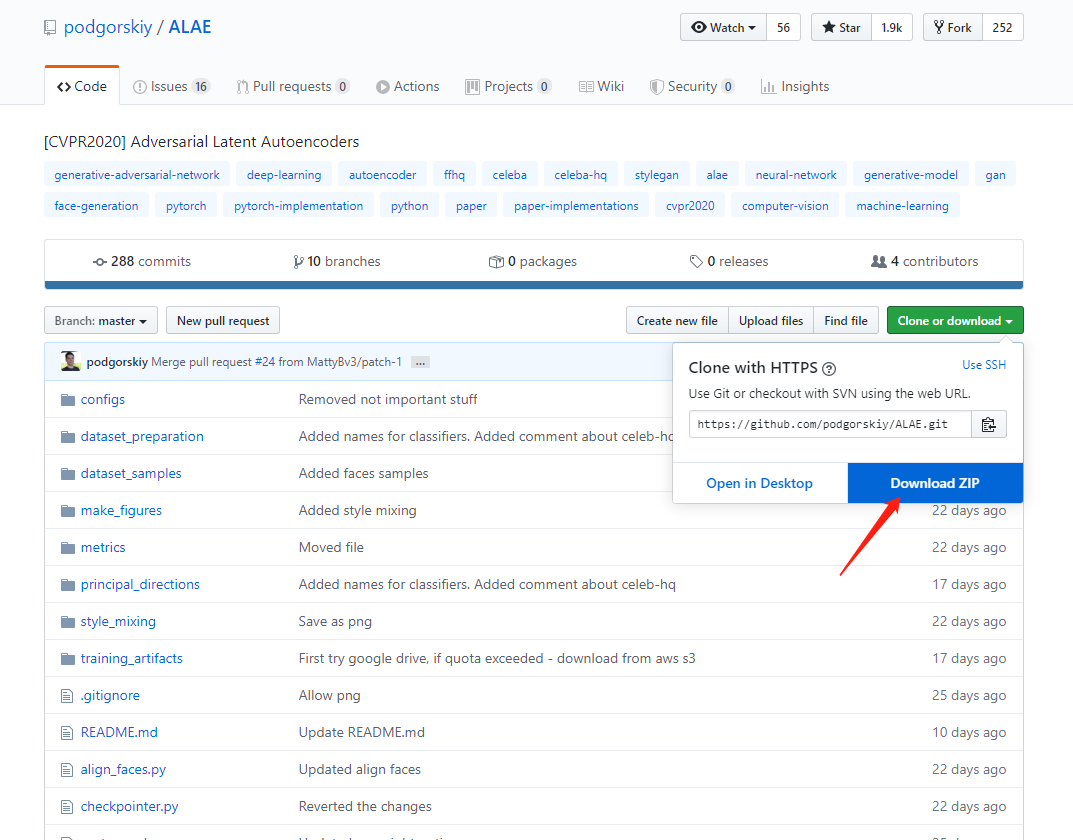View the 1.9k stargazers count

point(892,27)
